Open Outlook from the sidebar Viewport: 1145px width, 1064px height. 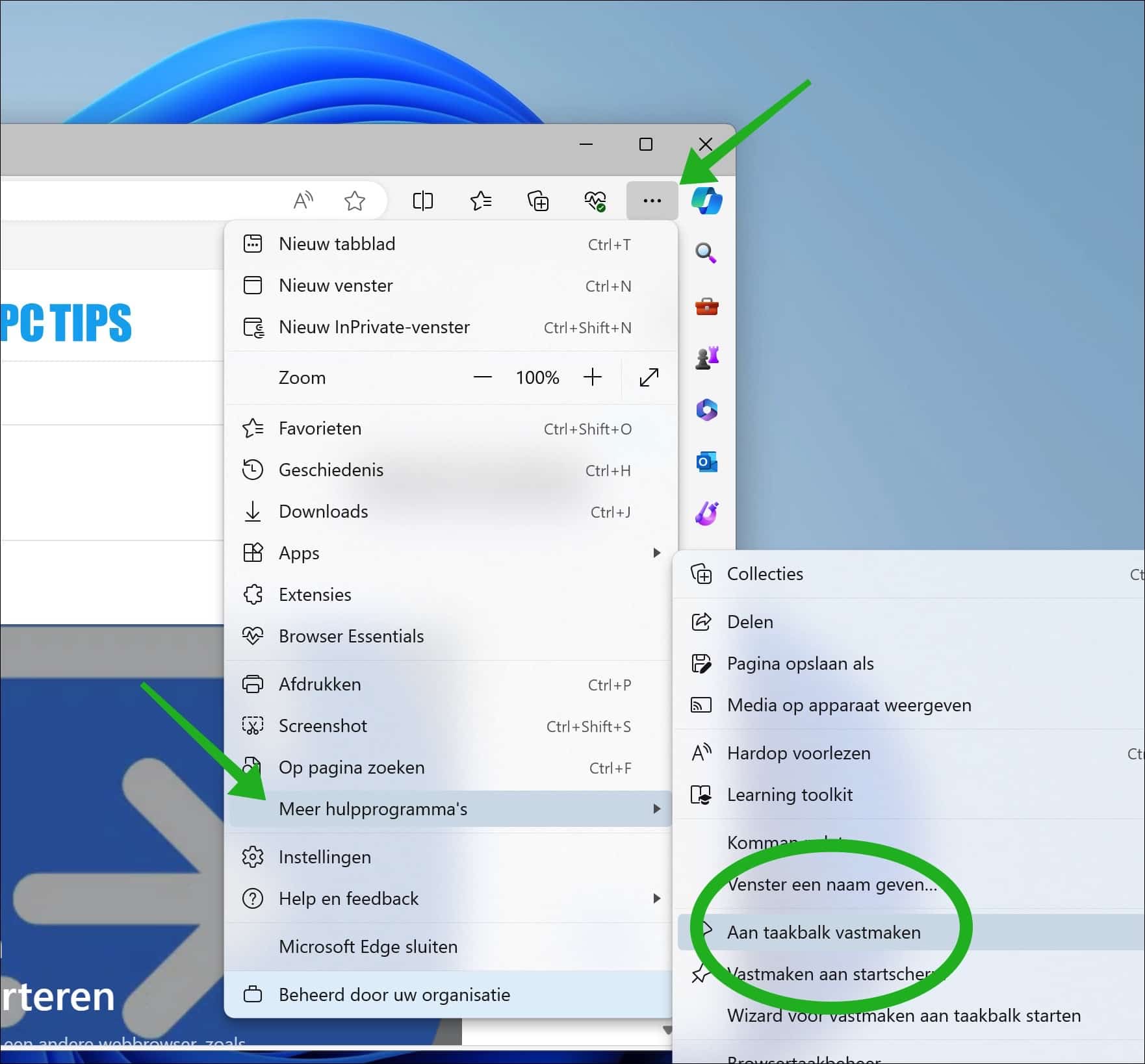click(706, 462)
